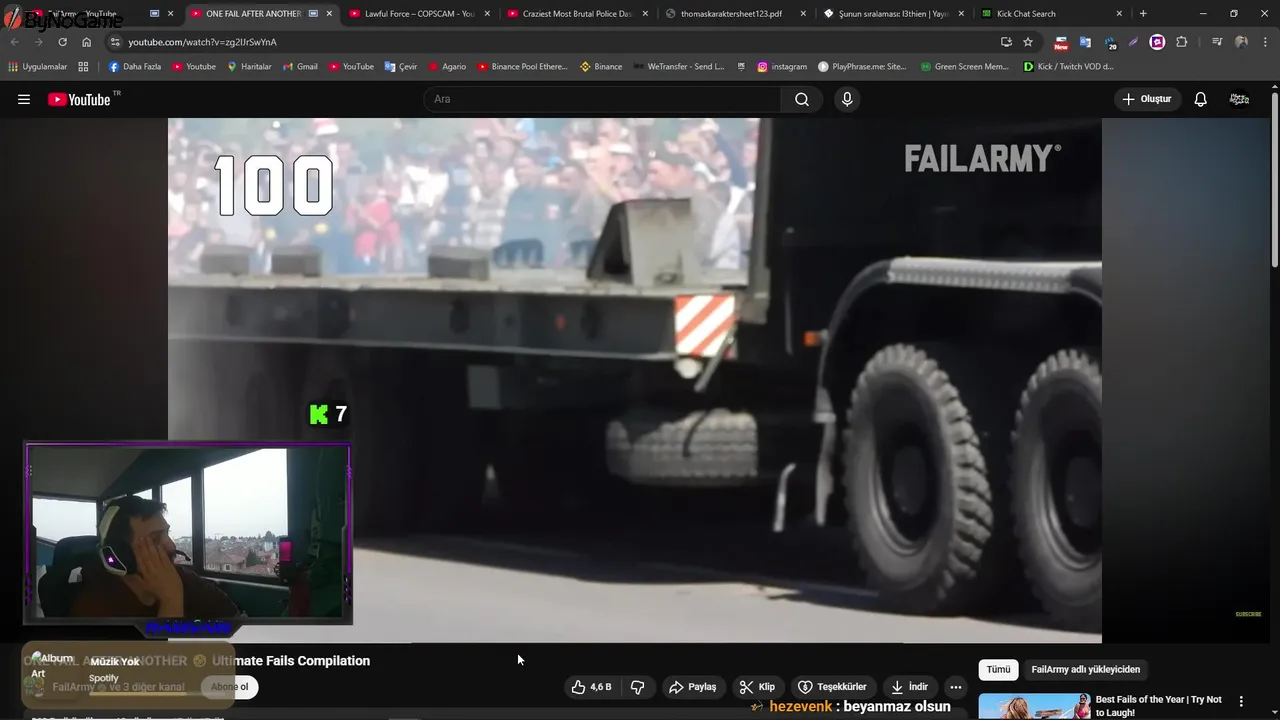Open the Kick / Twitch VOD bookmark
This screenshot has height=720, width=1280.
[1069, 66]
